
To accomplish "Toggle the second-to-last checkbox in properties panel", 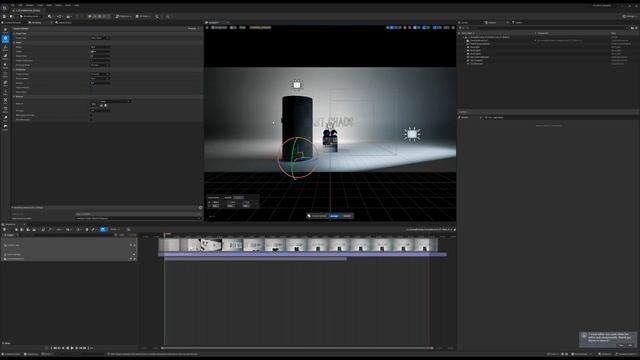I will pyautogui.click(x=91, y=115).
